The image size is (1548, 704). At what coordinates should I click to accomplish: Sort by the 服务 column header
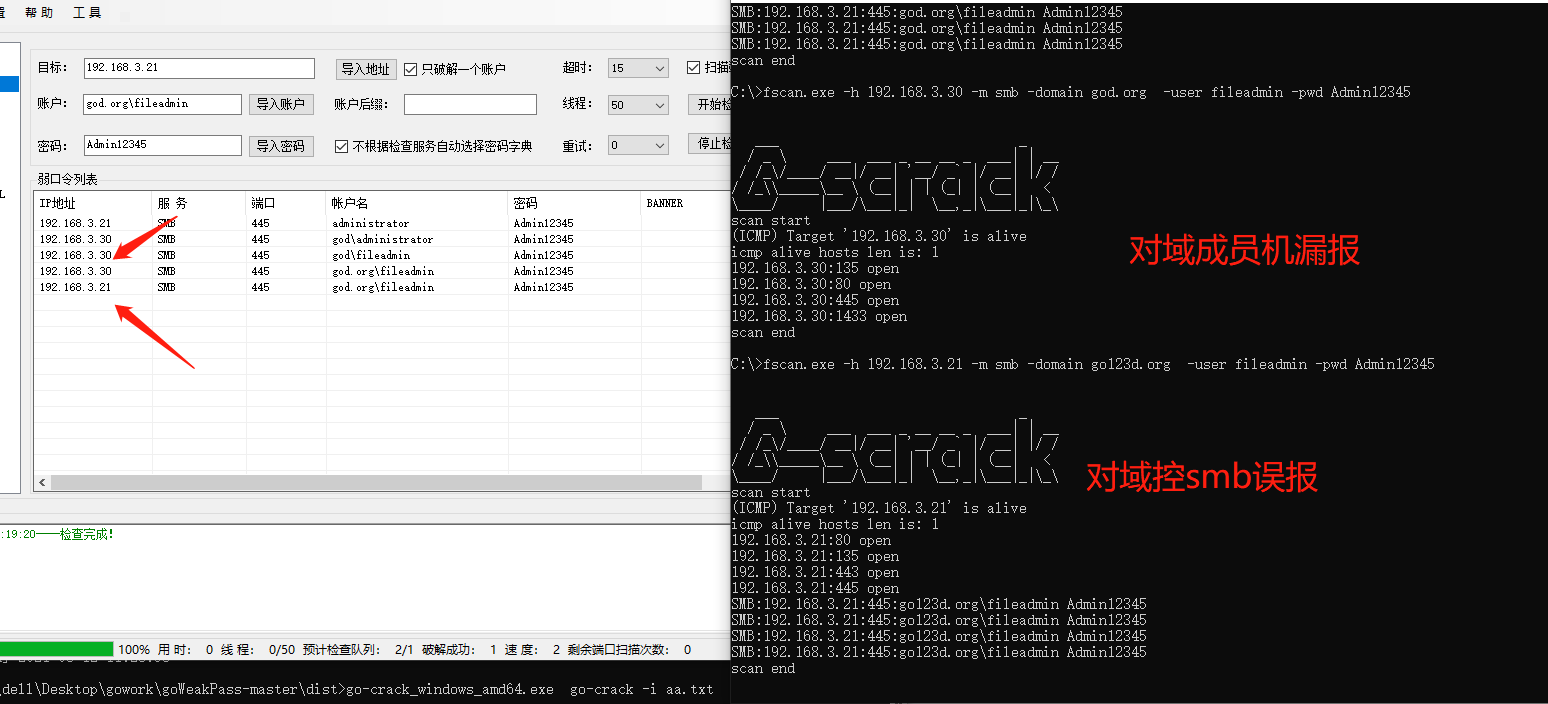point(199,203)
